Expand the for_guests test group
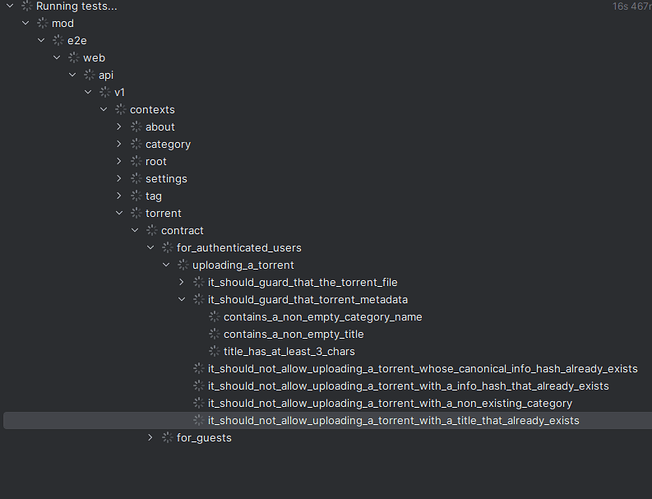 (151, 437)
